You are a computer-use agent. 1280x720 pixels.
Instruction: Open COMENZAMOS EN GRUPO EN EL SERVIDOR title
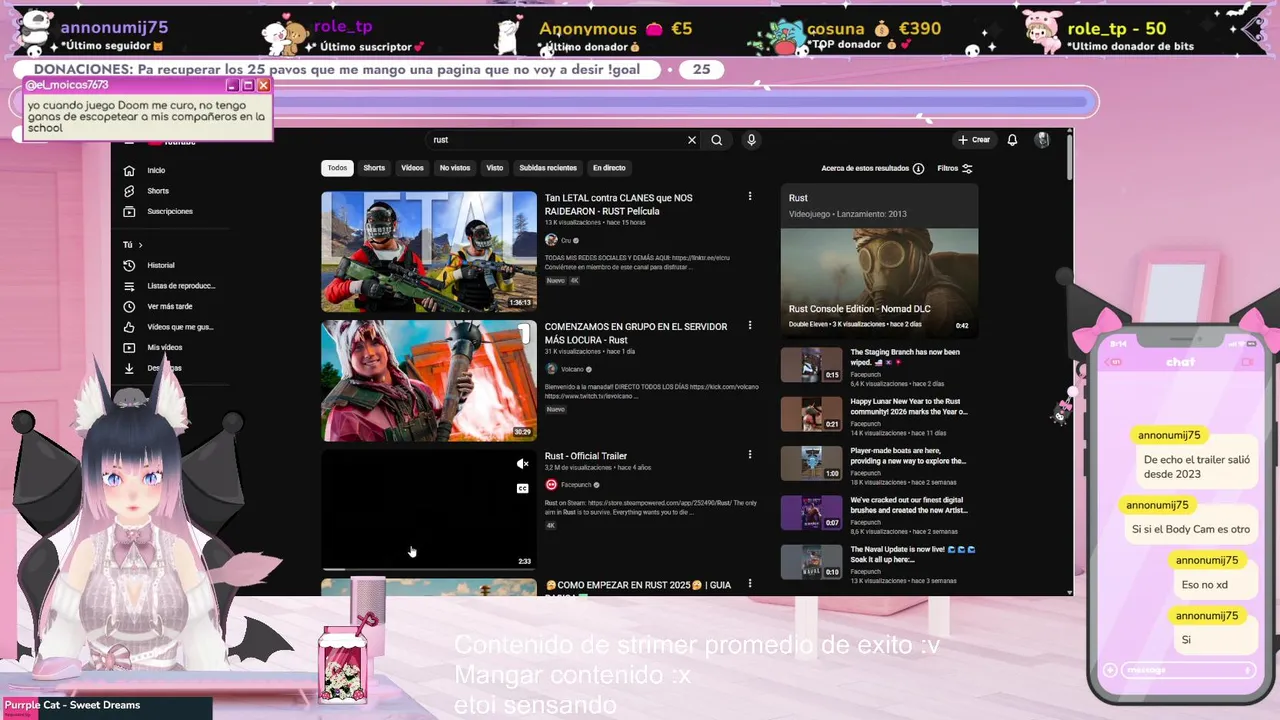pyautogui.click(x=636, y=333)
